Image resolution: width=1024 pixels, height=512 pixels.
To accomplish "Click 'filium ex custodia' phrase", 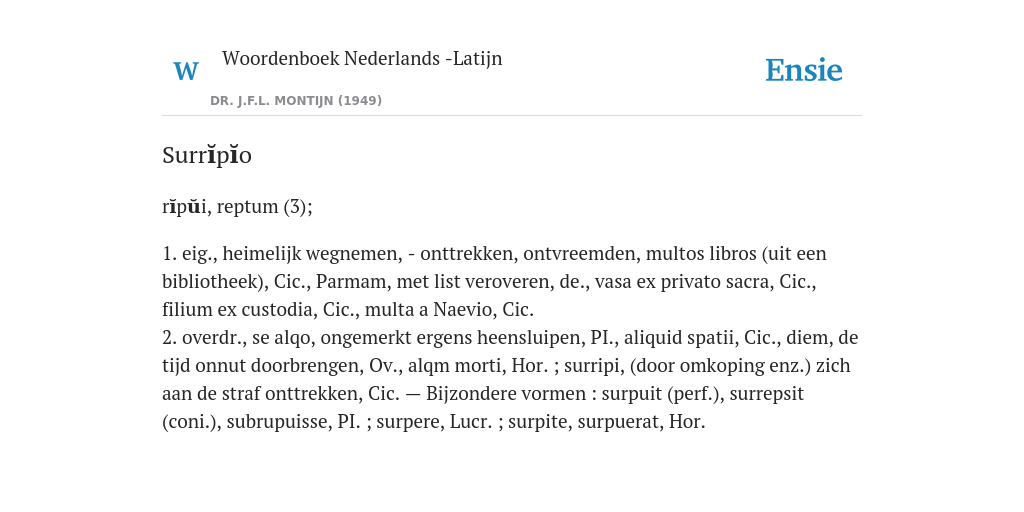I will (238, 310).
